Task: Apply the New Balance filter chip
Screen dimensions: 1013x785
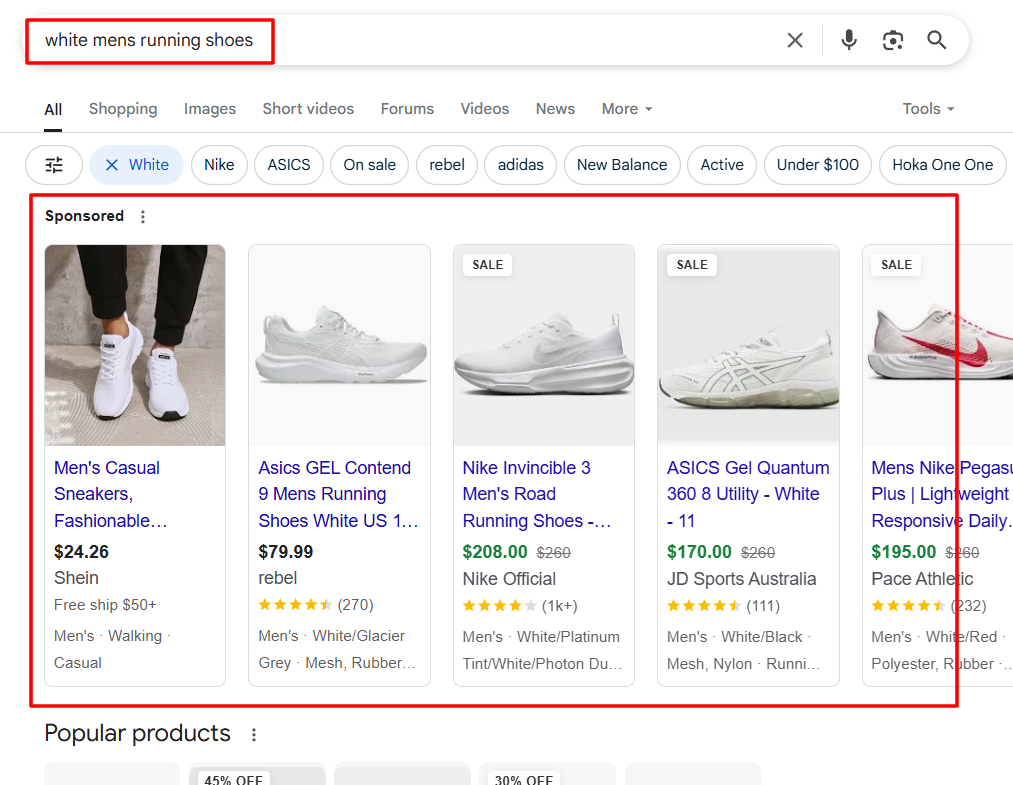Action: tap(621, 165)
